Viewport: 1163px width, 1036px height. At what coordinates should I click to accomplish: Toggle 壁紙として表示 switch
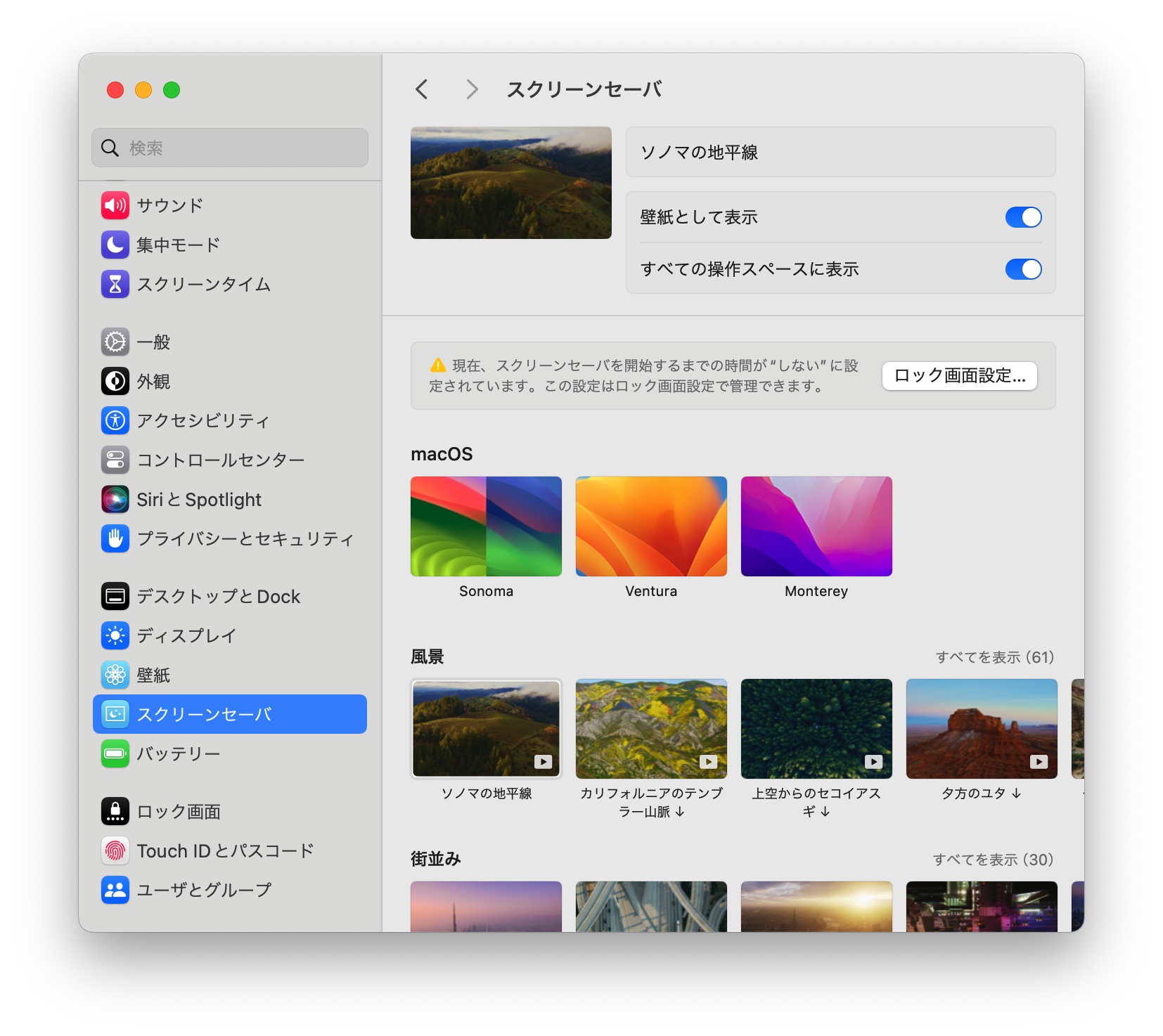point(1023,217)
